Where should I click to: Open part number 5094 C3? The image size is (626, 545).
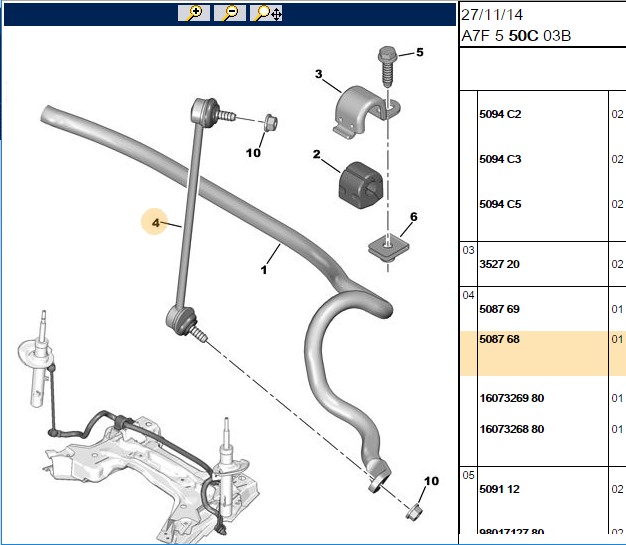coord(500,159)
